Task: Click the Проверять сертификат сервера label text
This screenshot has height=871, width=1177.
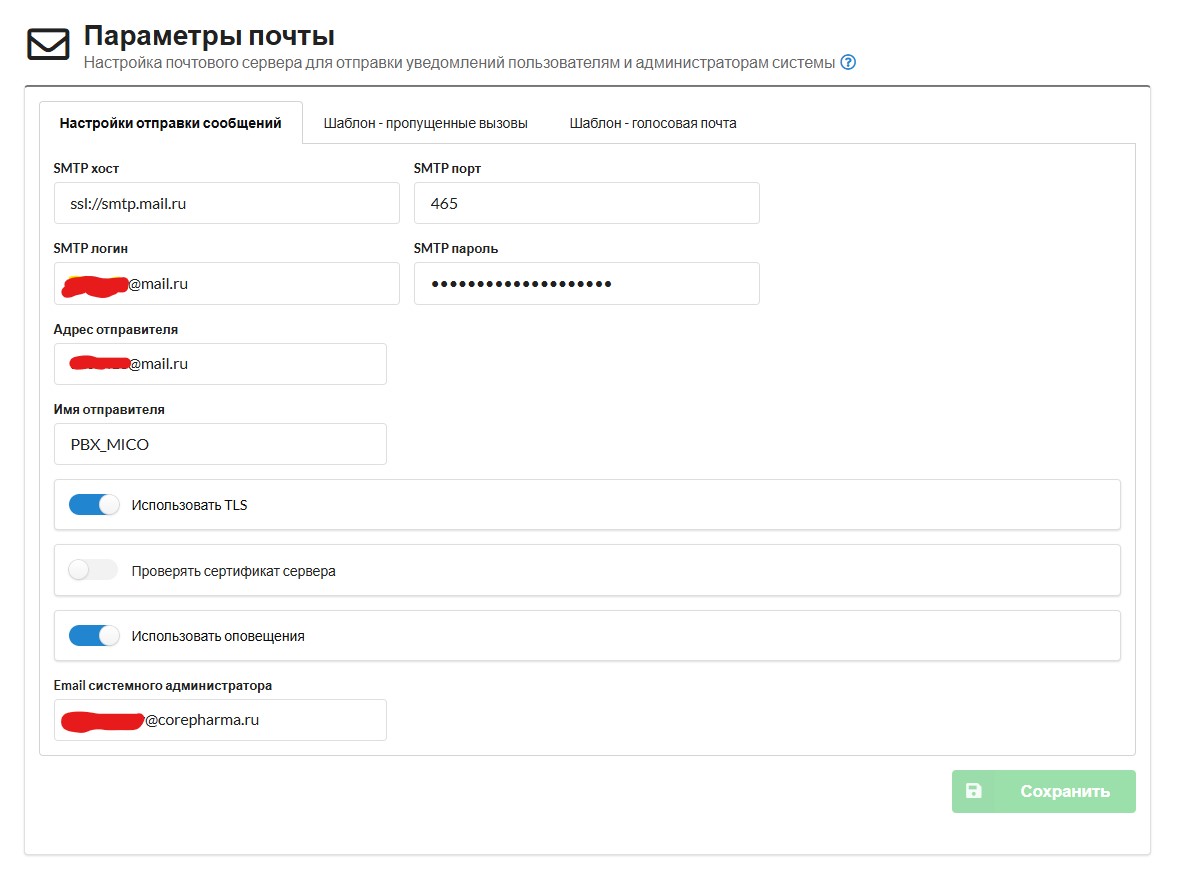Action: (x=233, y=571)
